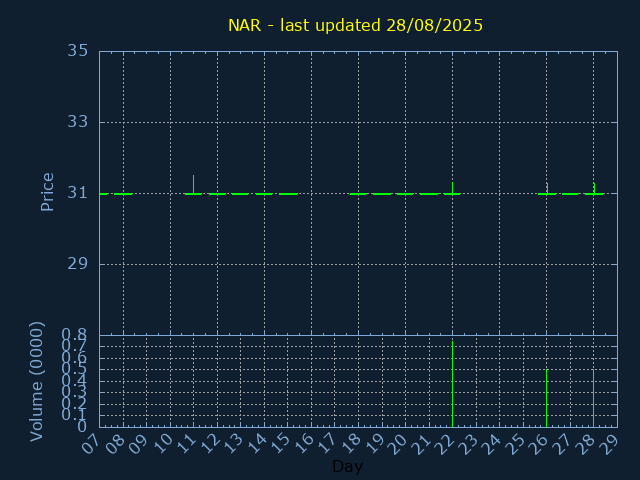Click the price axis label 31

pyautogui.click(x=78, y=193)
